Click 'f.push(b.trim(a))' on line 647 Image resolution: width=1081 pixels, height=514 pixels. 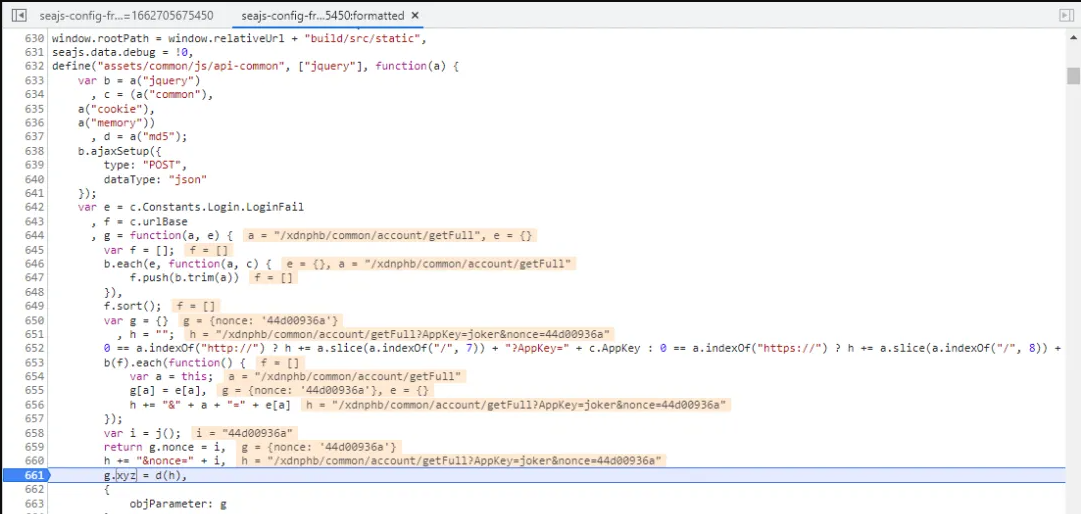point(185,278)
